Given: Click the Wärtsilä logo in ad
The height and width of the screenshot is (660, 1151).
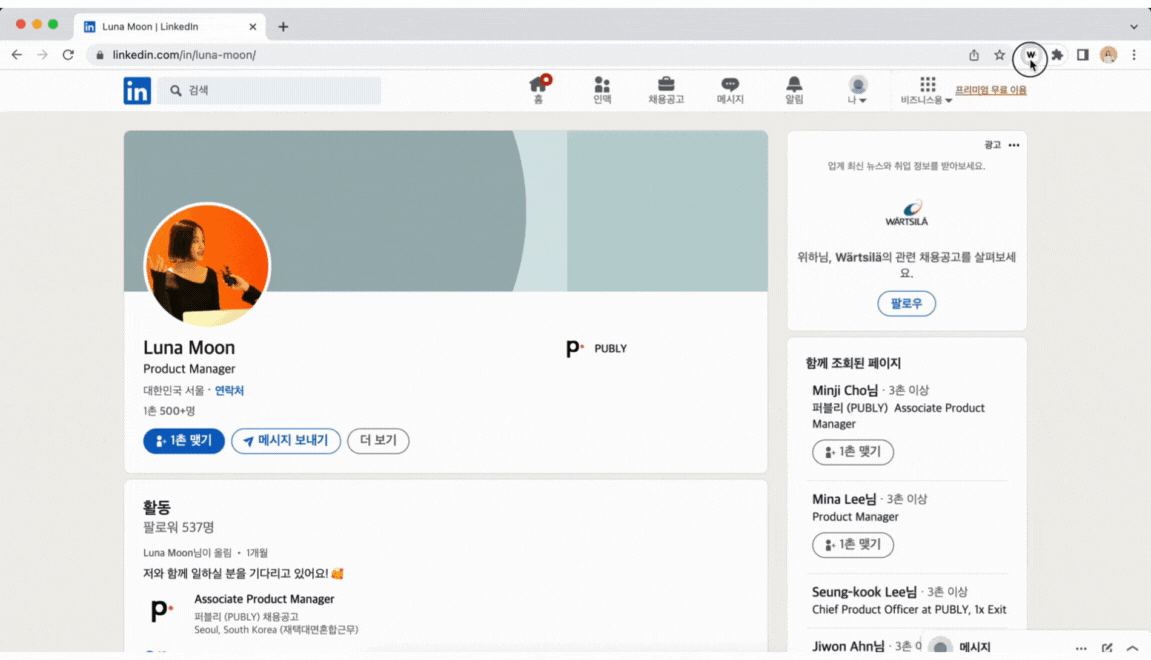Looking at the screenshot, I should pyautogui.click(x=907, y=213).
